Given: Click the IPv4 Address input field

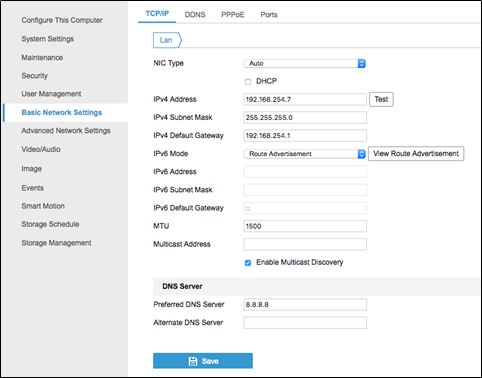Looking at the screenshot, I should click(305, 99).
